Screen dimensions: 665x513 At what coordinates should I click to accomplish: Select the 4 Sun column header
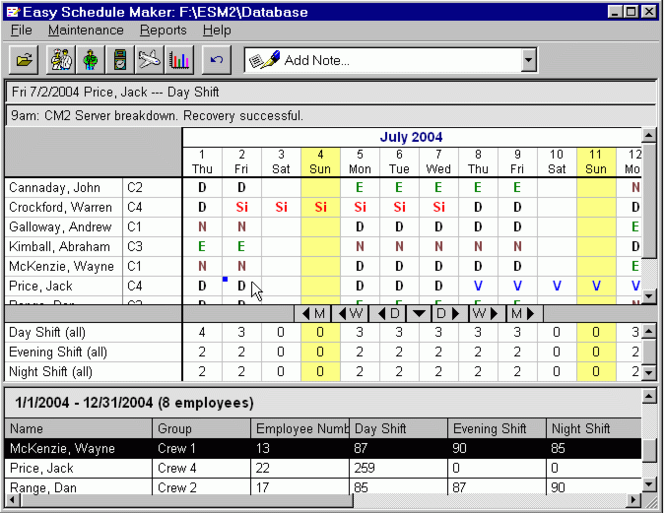coord(320,162)
